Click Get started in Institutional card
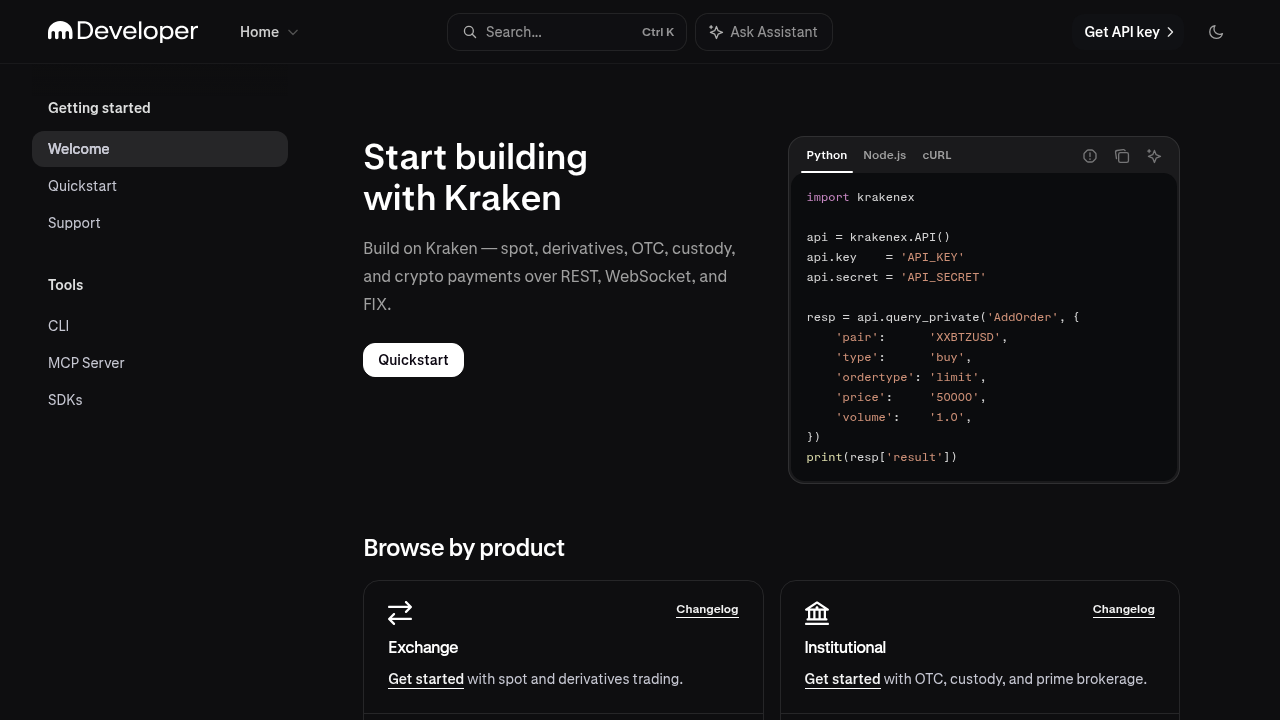This screenshot has width=1280, height=720. (x=842, y=679)
